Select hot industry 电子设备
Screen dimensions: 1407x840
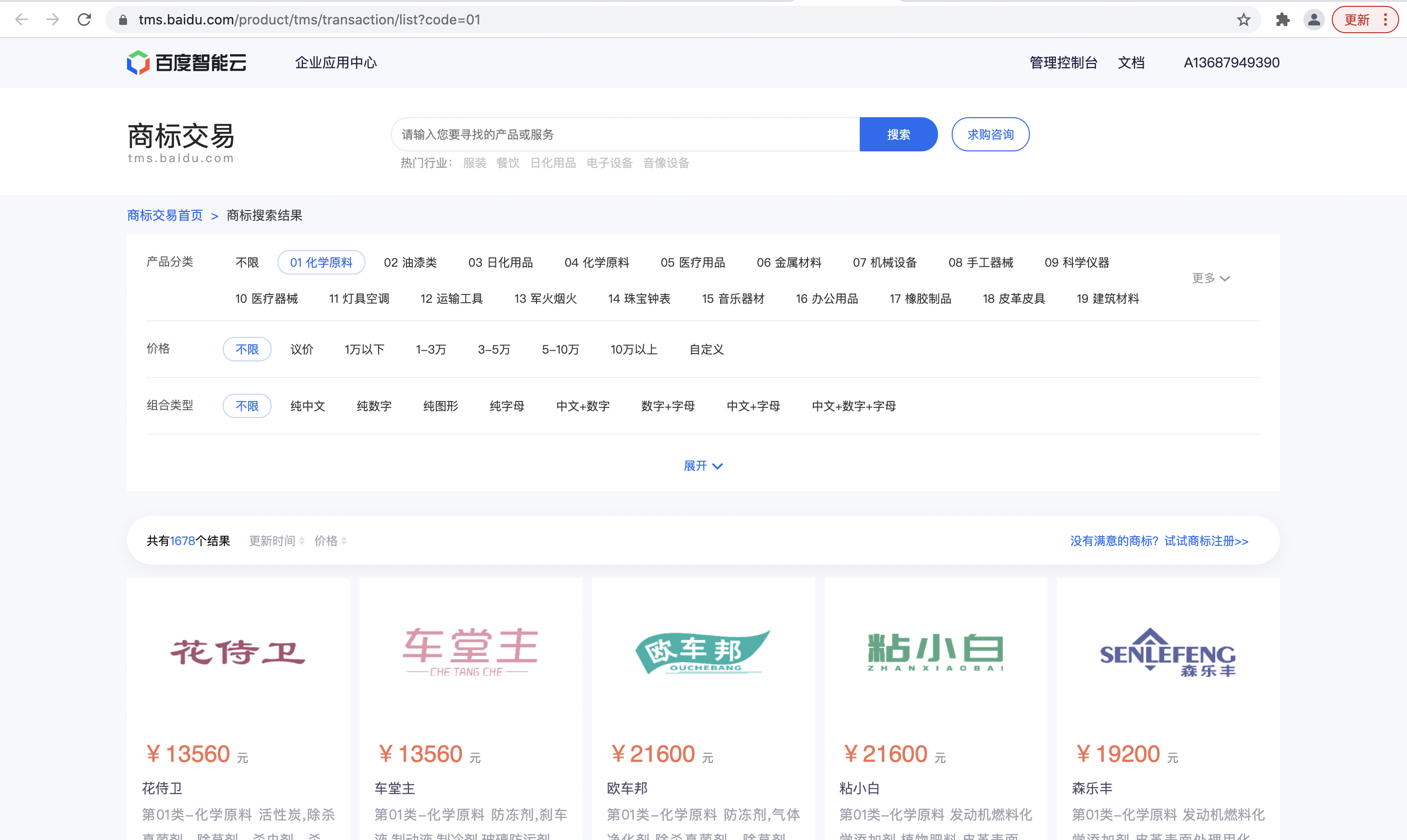[x=609, y=163]
